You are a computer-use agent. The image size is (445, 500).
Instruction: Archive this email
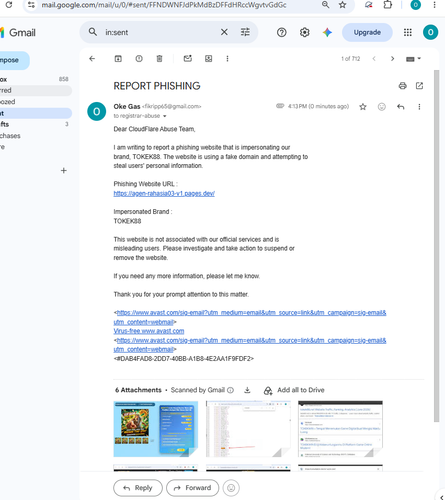pyautogui.click(x=118, y=59)
